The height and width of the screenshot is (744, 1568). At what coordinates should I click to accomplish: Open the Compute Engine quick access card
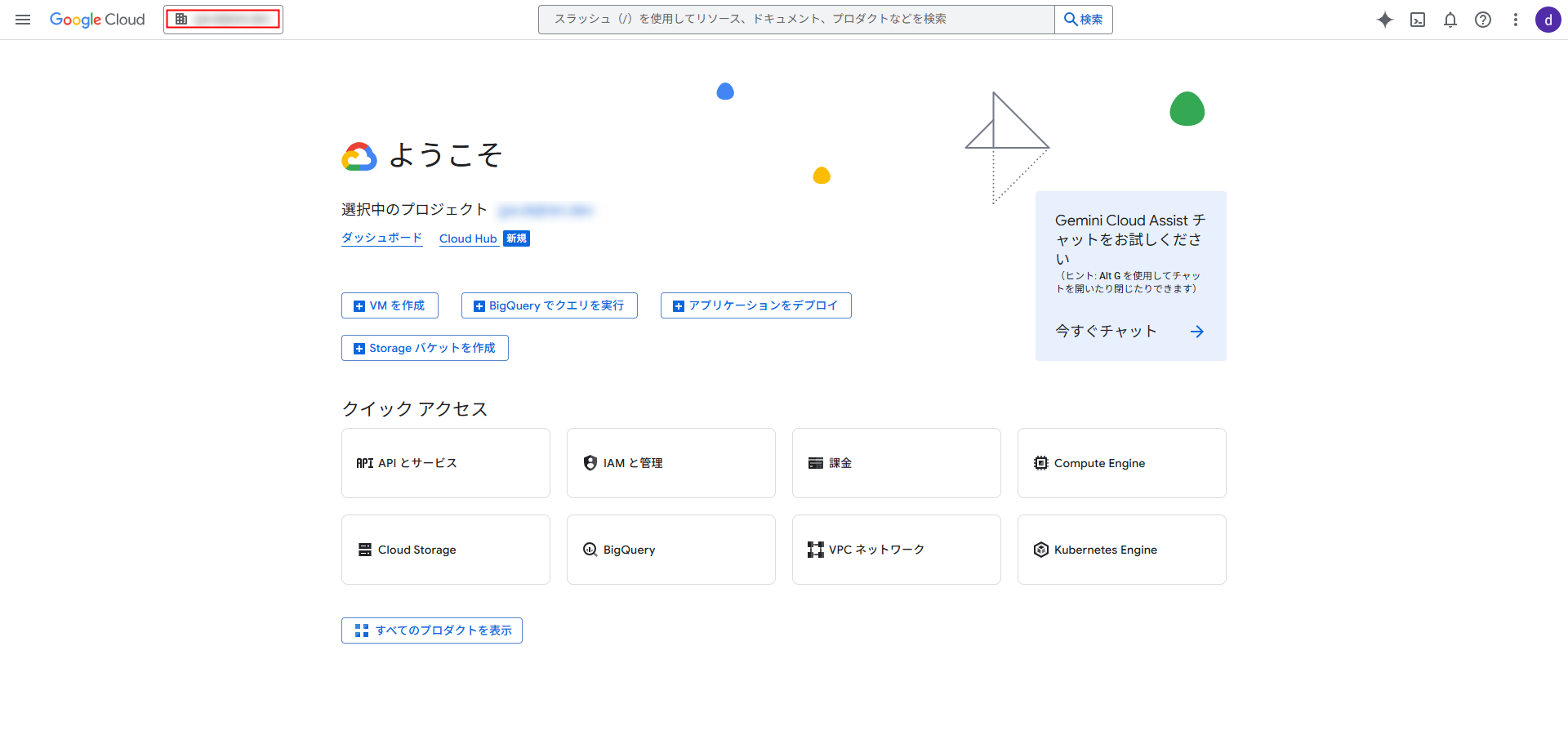point(1121,463)
